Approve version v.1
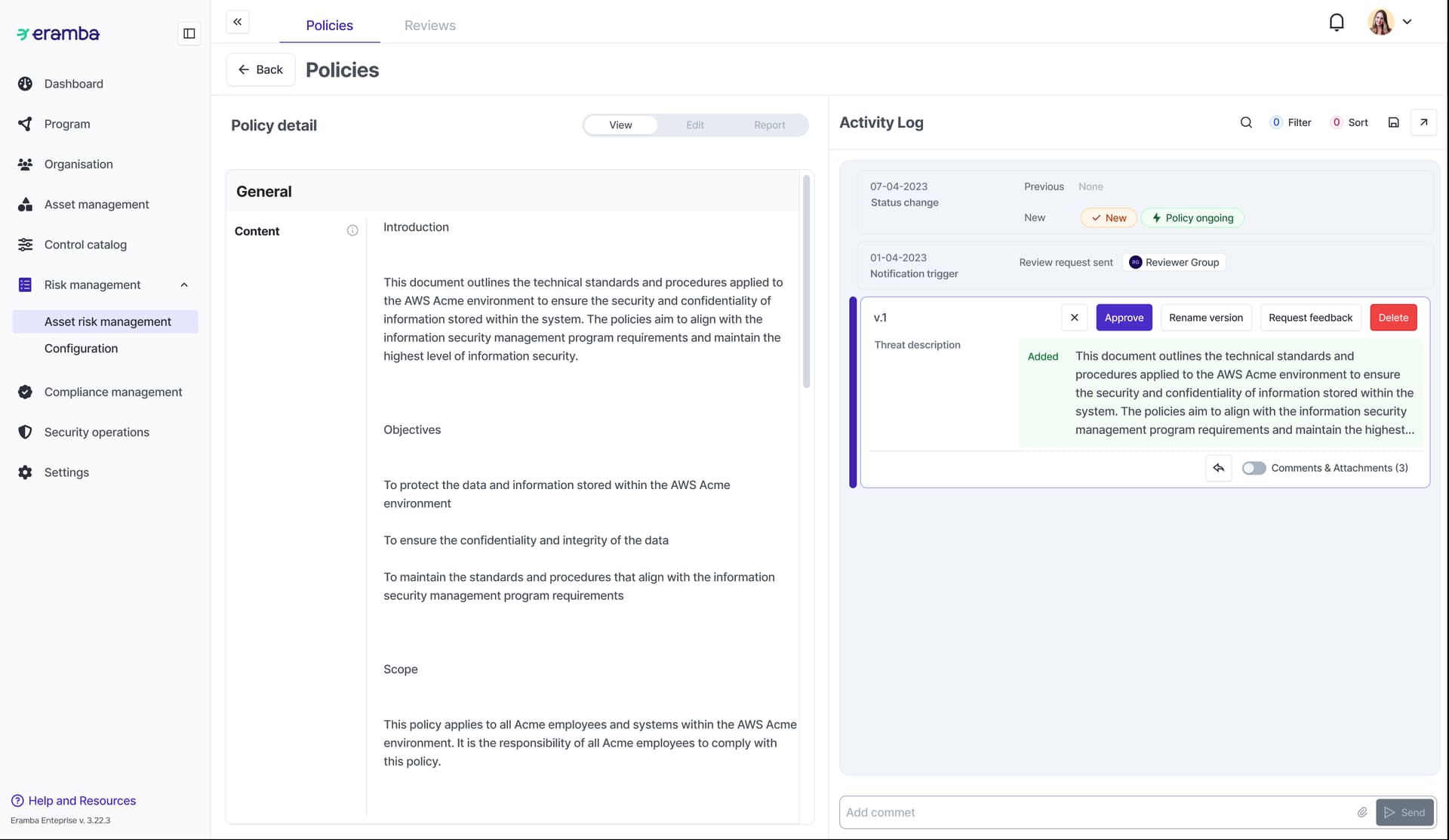1449x840 pixels. coord(1124,318)
